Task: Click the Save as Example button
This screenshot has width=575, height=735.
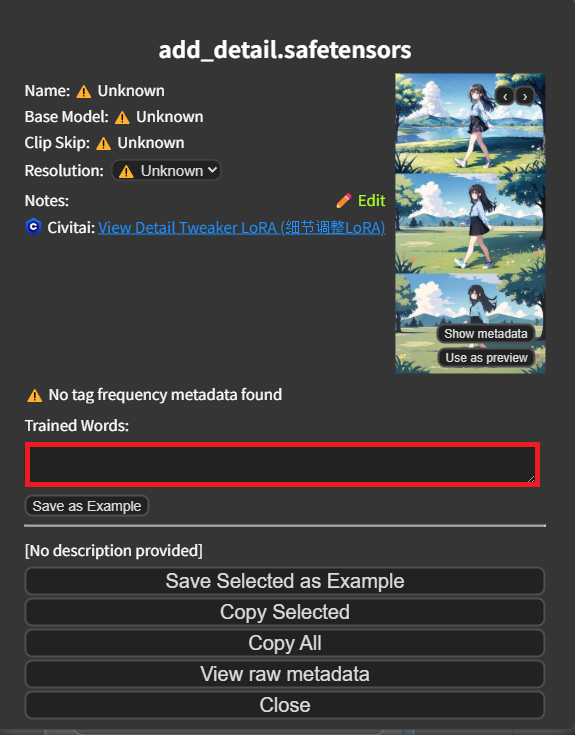Action: 87,506
